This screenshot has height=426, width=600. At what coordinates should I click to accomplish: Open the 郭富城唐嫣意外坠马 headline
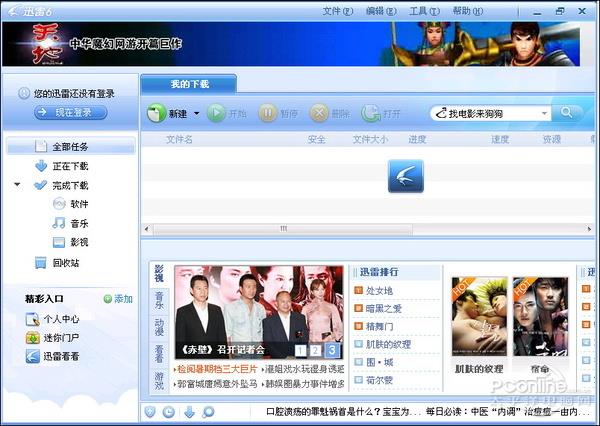[x=217, y=384]
